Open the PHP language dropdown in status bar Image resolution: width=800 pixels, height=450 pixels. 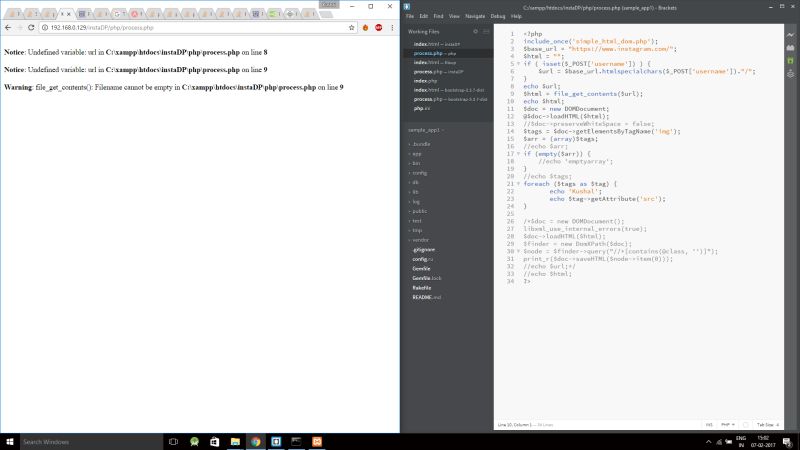coord(728,424)
